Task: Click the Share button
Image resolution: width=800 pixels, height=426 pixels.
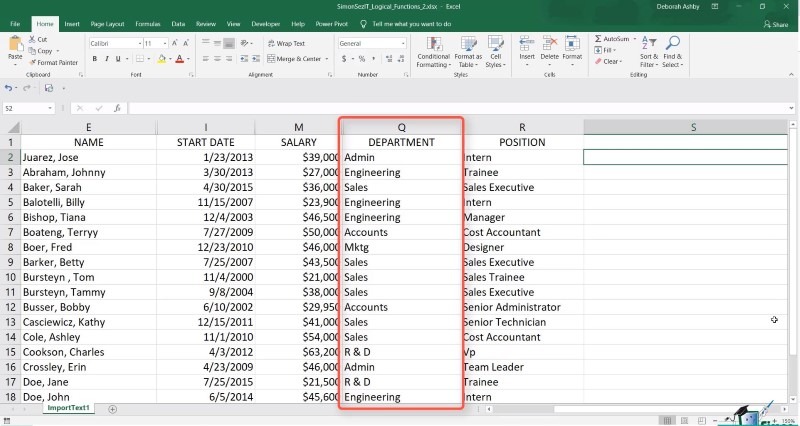Action: tap(774, 22)
